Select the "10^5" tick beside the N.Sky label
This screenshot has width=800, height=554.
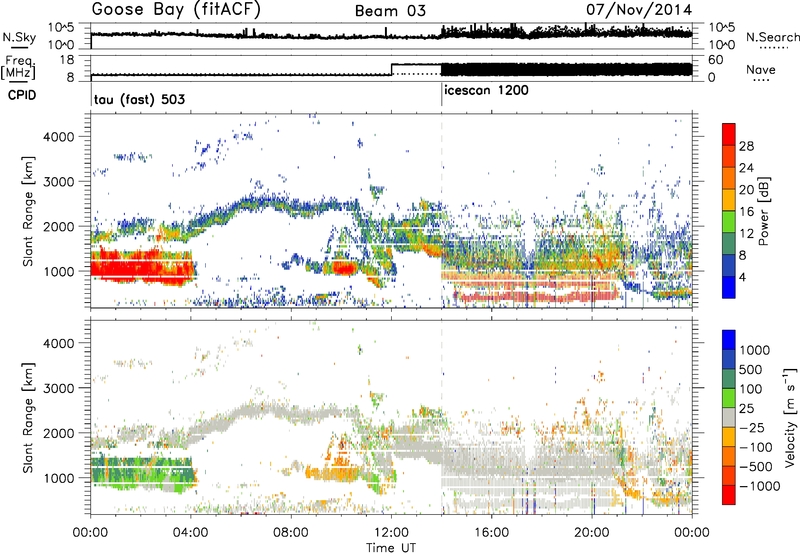[61, 28]
